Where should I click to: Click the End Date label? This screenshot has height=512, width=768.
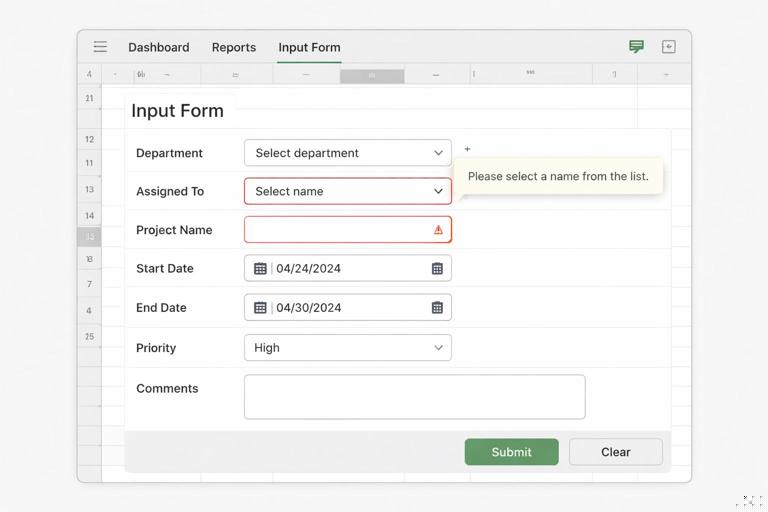(161, 308)
